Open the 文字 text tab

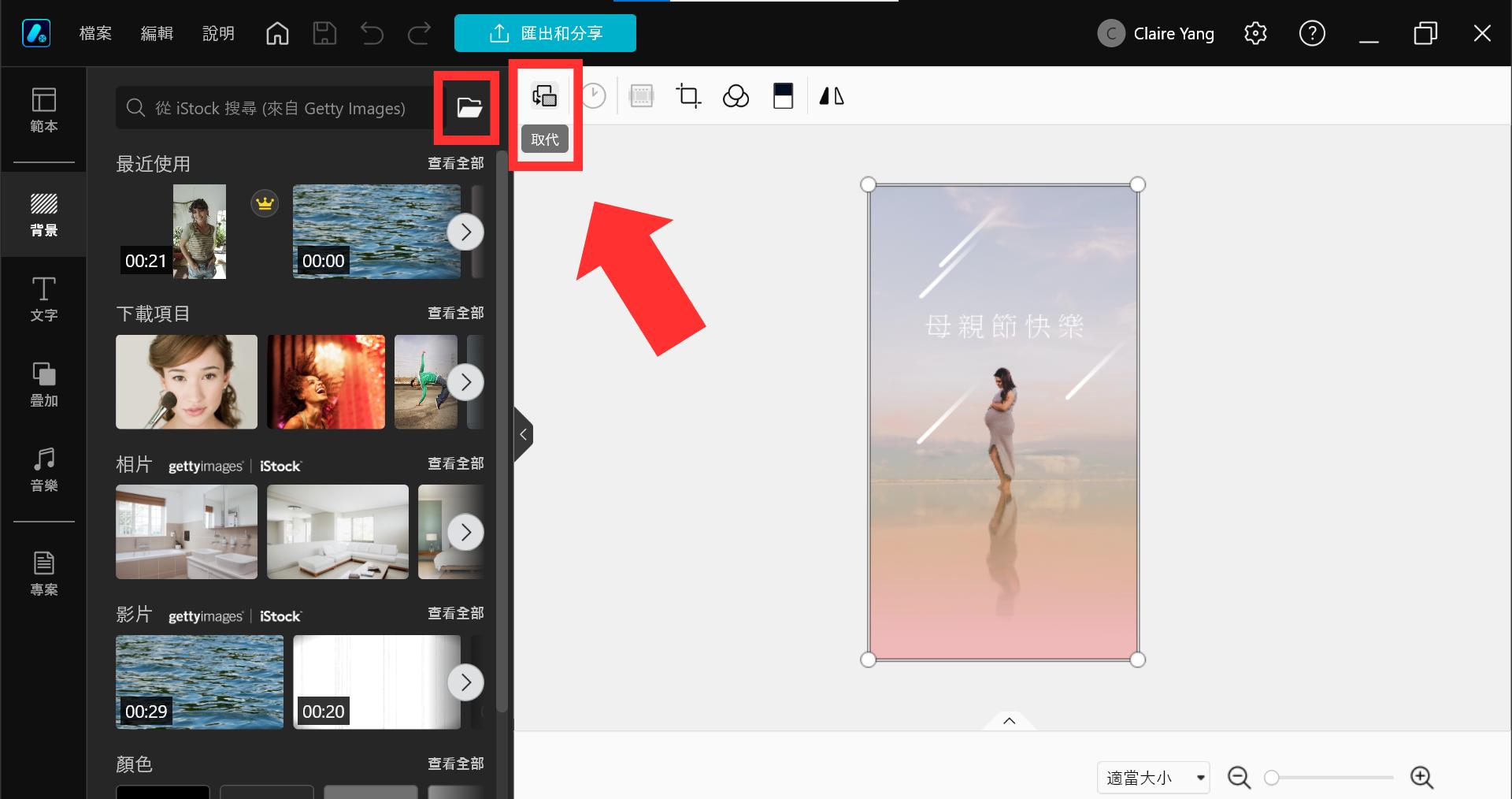[x=44, y=299]
